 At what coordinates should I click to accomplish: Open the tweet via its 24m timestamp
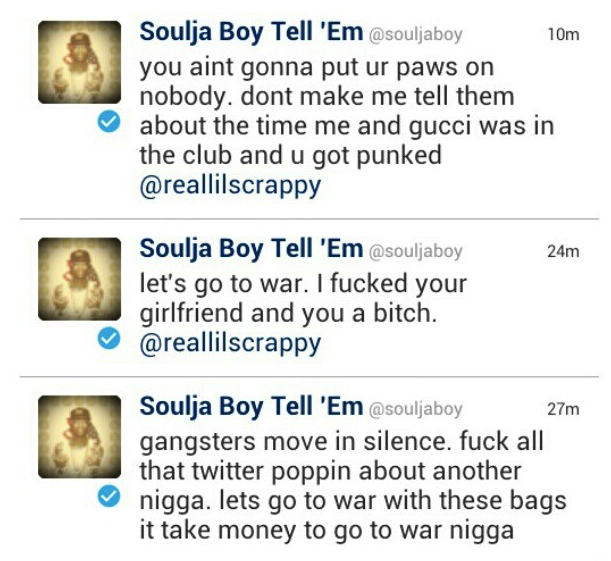[563, 252]
